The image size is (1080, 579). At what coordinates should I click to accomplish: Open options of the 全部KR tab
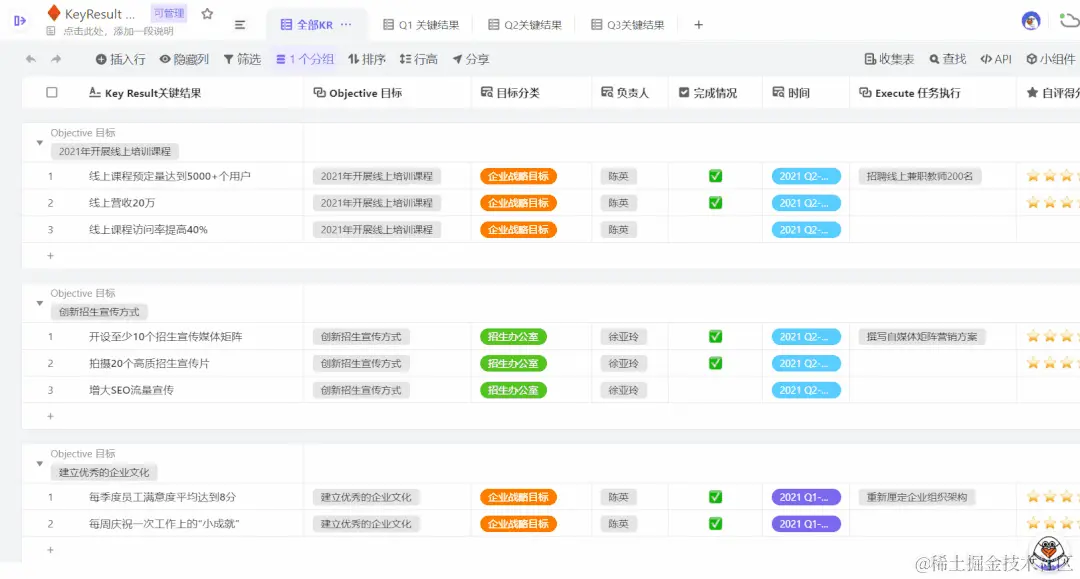point(346,24)
